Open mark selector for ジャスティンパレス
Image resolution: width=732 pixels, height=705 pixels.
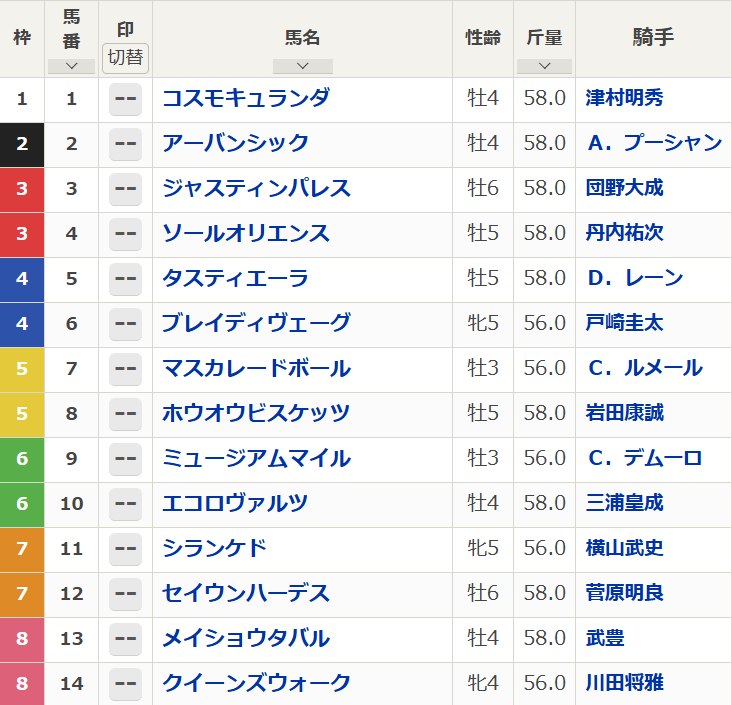125,189
